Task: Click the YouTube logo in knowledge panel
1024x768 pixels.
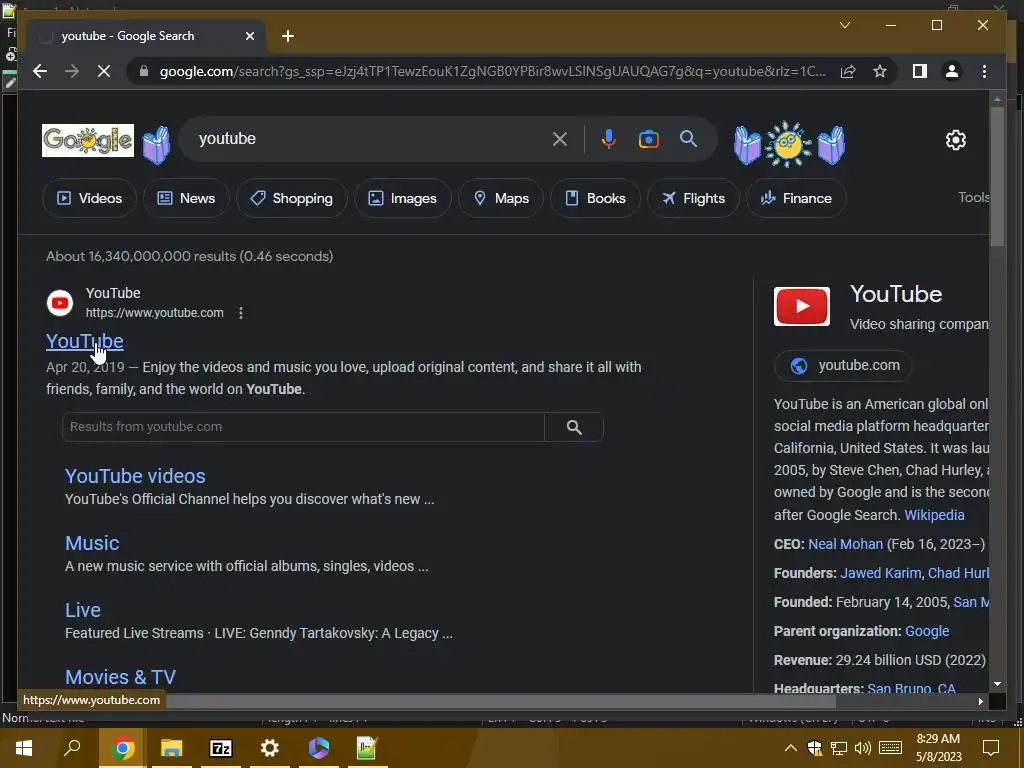Action: tap(802, 306)
